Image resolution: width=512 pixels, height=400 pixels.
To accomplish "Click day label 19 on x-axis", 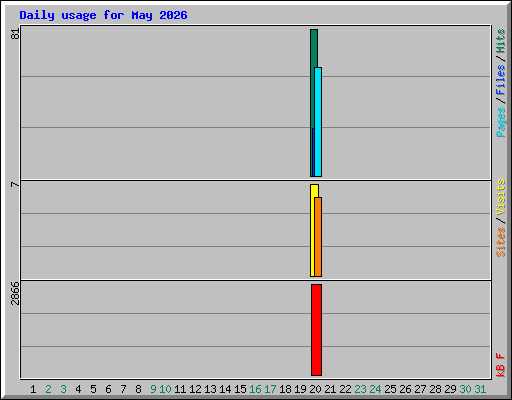I will point(300,389).
